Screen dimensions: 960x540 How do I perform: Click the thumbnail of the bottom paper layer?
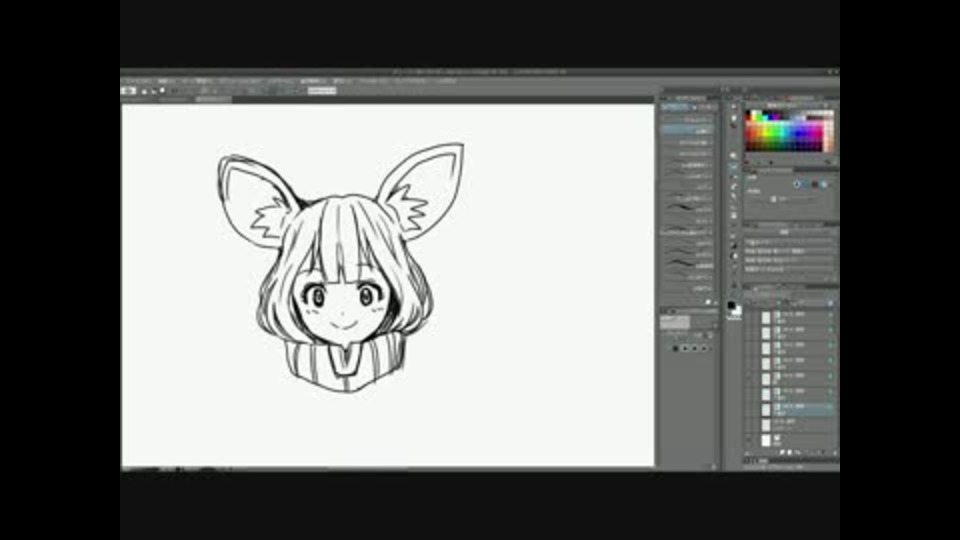[766, 440]
